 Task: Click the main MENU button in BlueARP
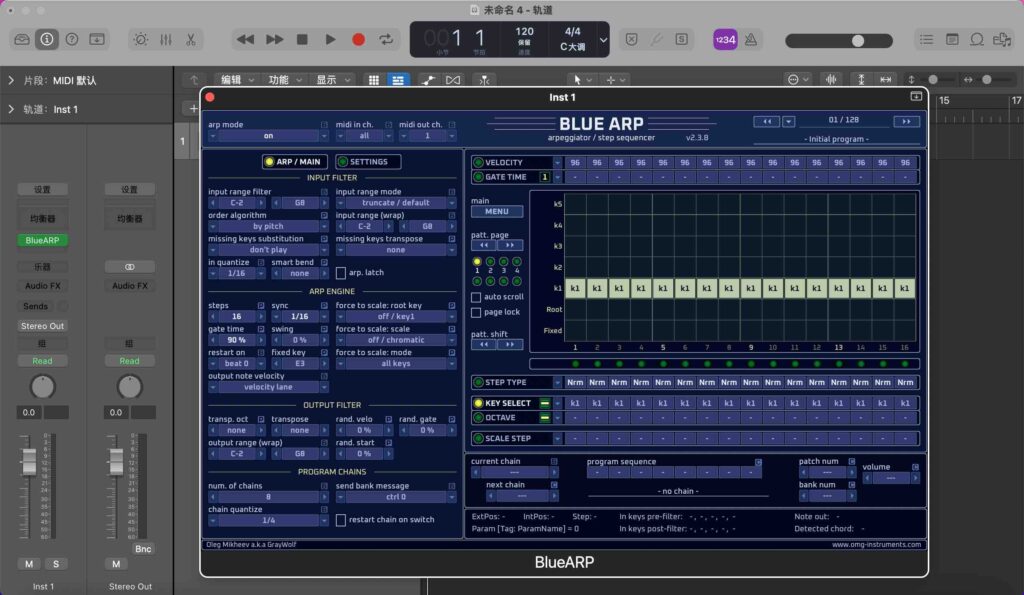coord(497,212)
